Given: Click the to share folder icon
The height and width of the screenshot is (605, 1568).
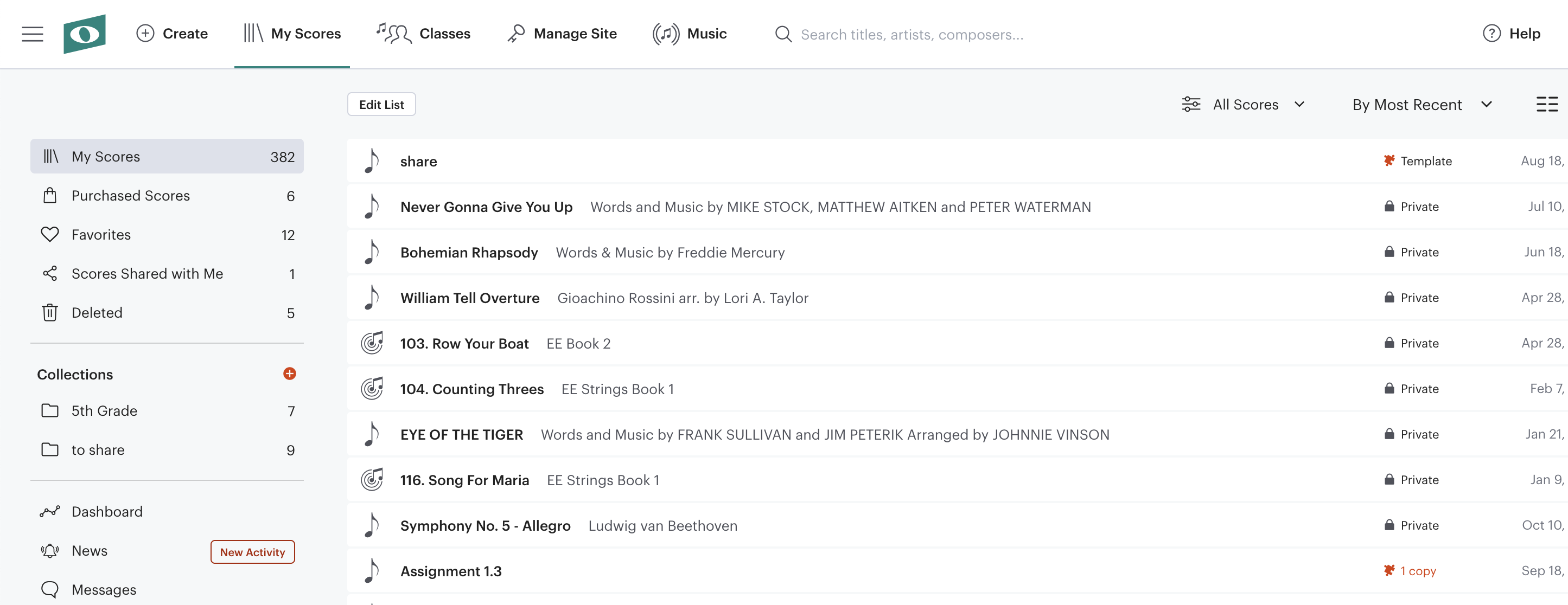Looking at the screenshot, I should [x=50, y=450].
